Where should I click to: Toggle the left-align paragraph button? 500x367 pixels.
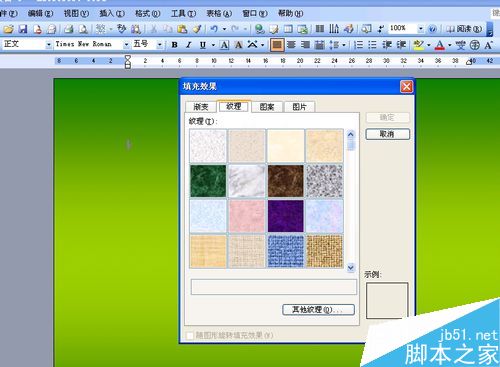[x=277, y=45]
